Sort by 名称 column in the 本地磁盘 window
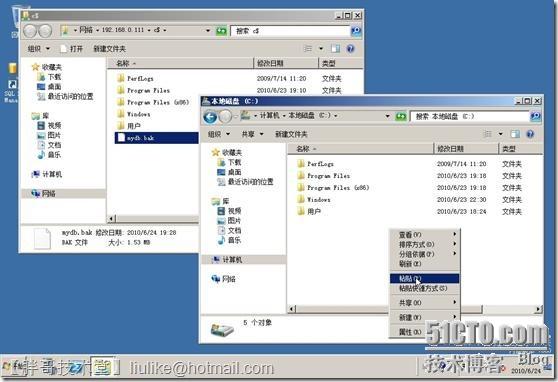The width and height of the screenshot is (558, 382). tap(361, 149)
